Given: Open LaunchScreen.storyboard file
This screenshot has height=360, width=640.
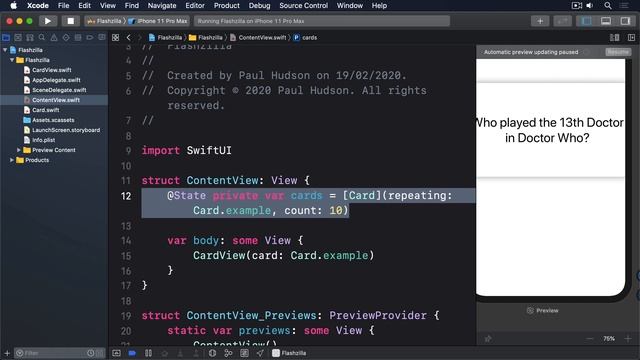Looking at the screenshot, I should tap(66, 130).
